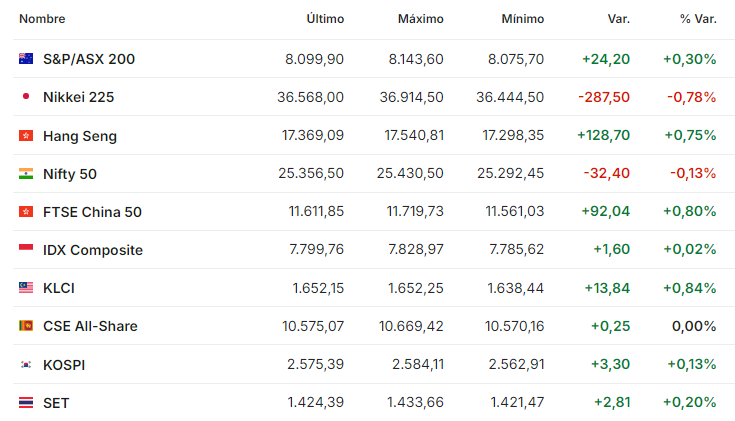Open the IDX Composite index link

[x=93, y=250]
